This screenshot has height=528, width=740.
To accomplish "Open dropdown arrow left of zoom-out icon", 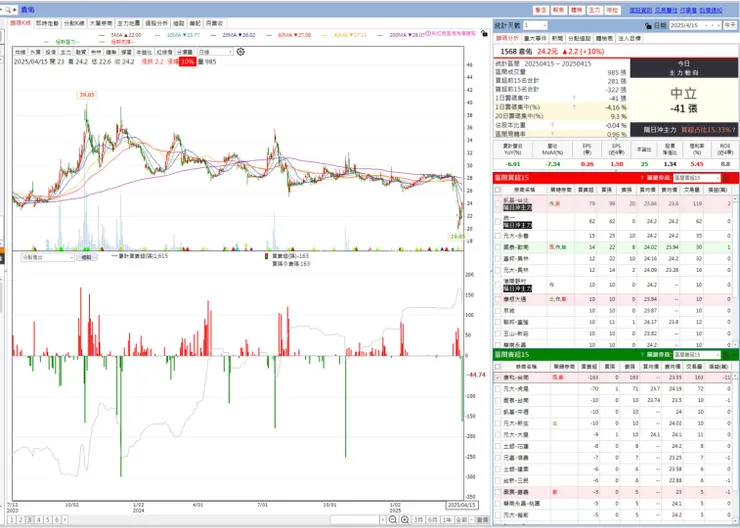I will point(382,520).
